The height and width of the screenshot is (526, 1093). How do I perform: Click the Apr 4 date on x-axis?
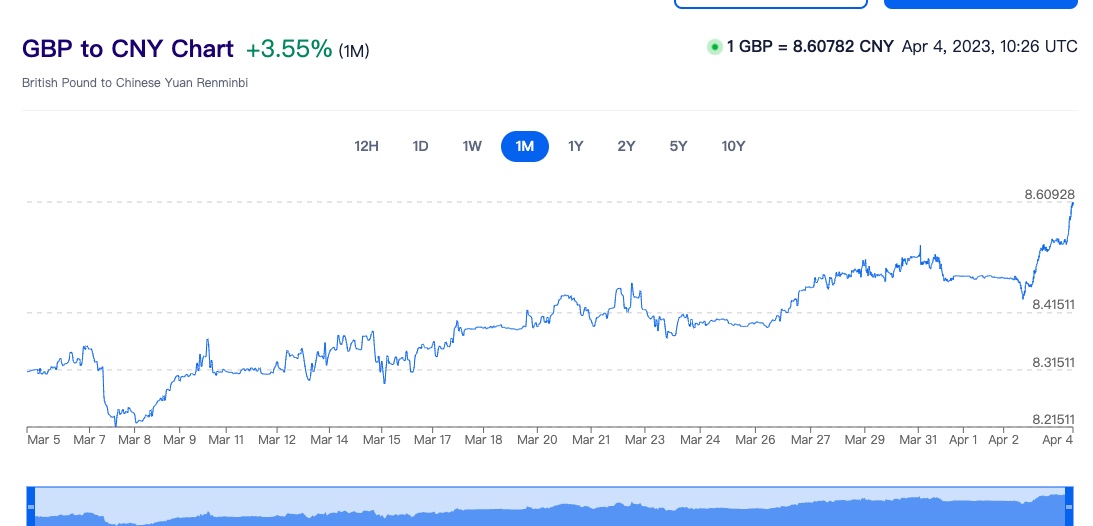(1060, 439)
